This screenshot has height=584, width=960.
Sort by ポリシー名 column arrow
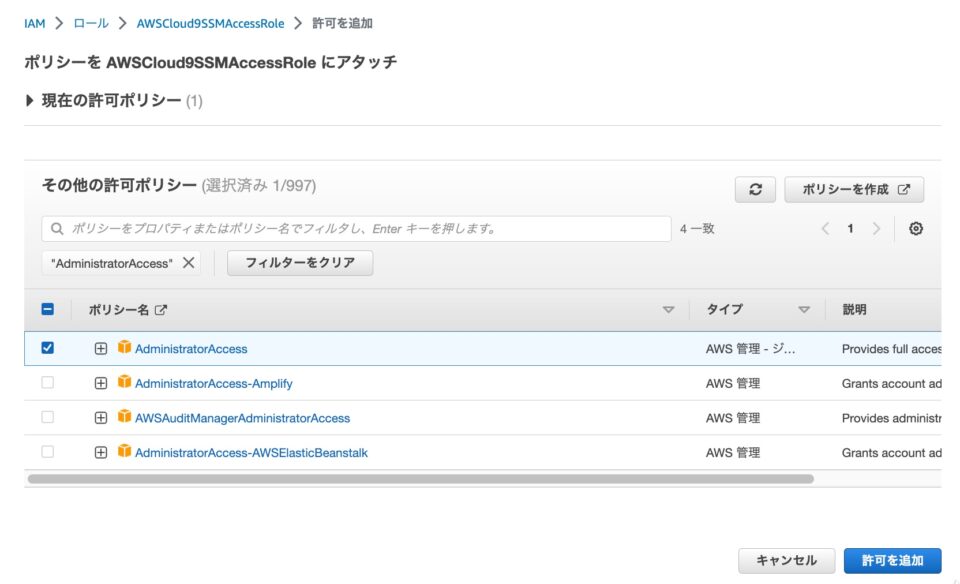669,310
